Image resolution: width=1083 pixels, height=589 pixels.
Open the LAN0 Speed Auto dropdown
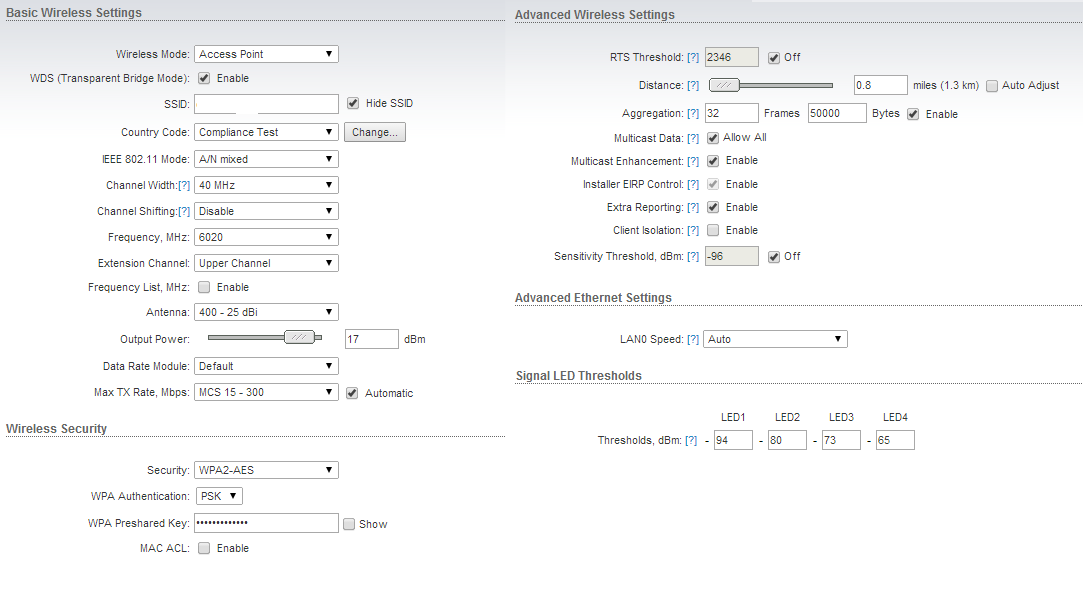tap(775, 339)
